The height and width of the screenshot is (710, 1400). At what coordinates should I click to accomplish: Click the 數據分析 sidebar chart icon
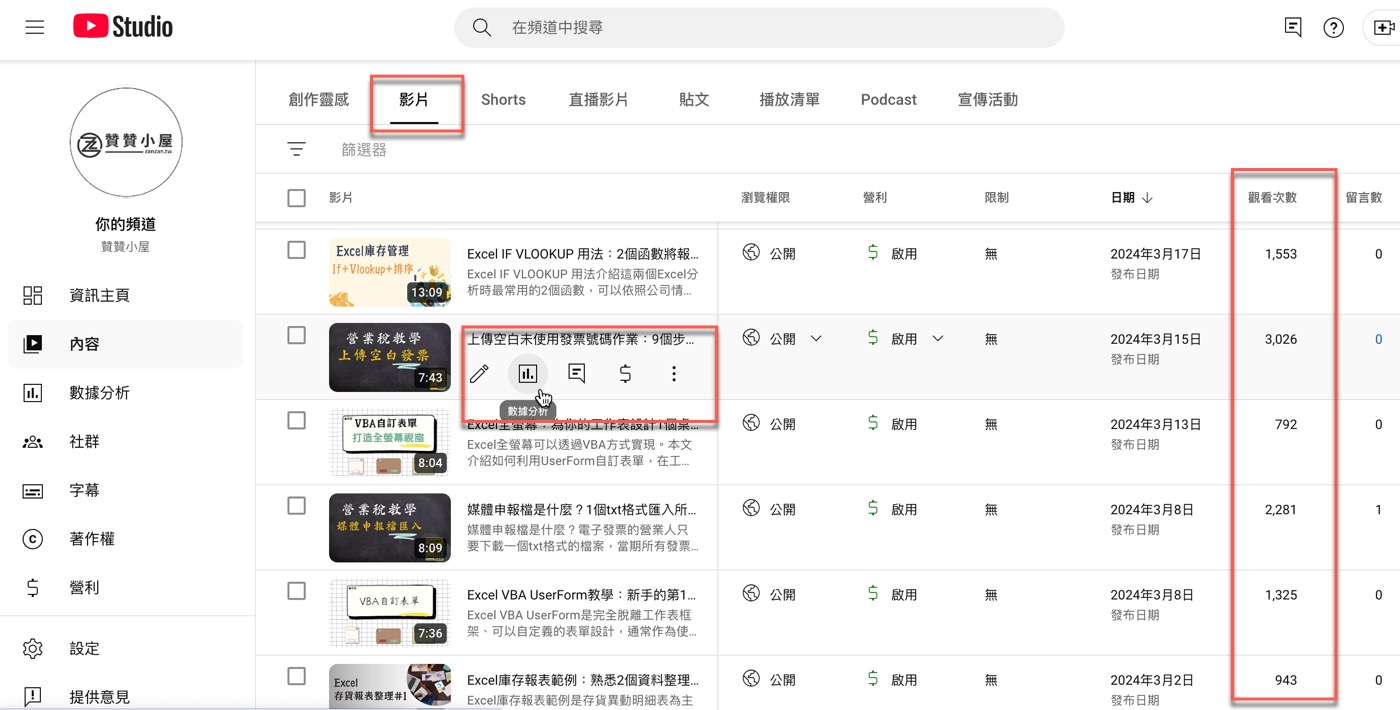coord(33,393)
